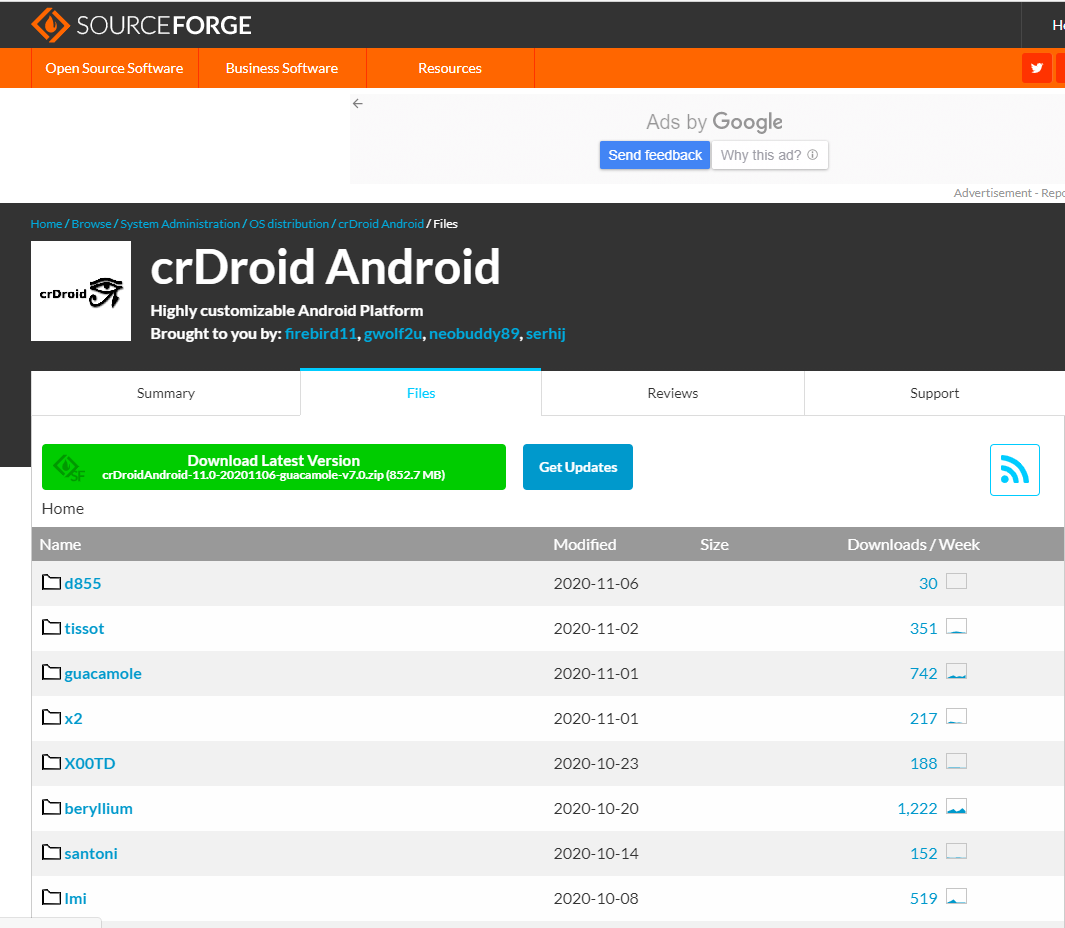Image resolution: width=1065 pixels, height=928 pixels.
Task: Click the SourceForge logo
Action: (141, 25)
